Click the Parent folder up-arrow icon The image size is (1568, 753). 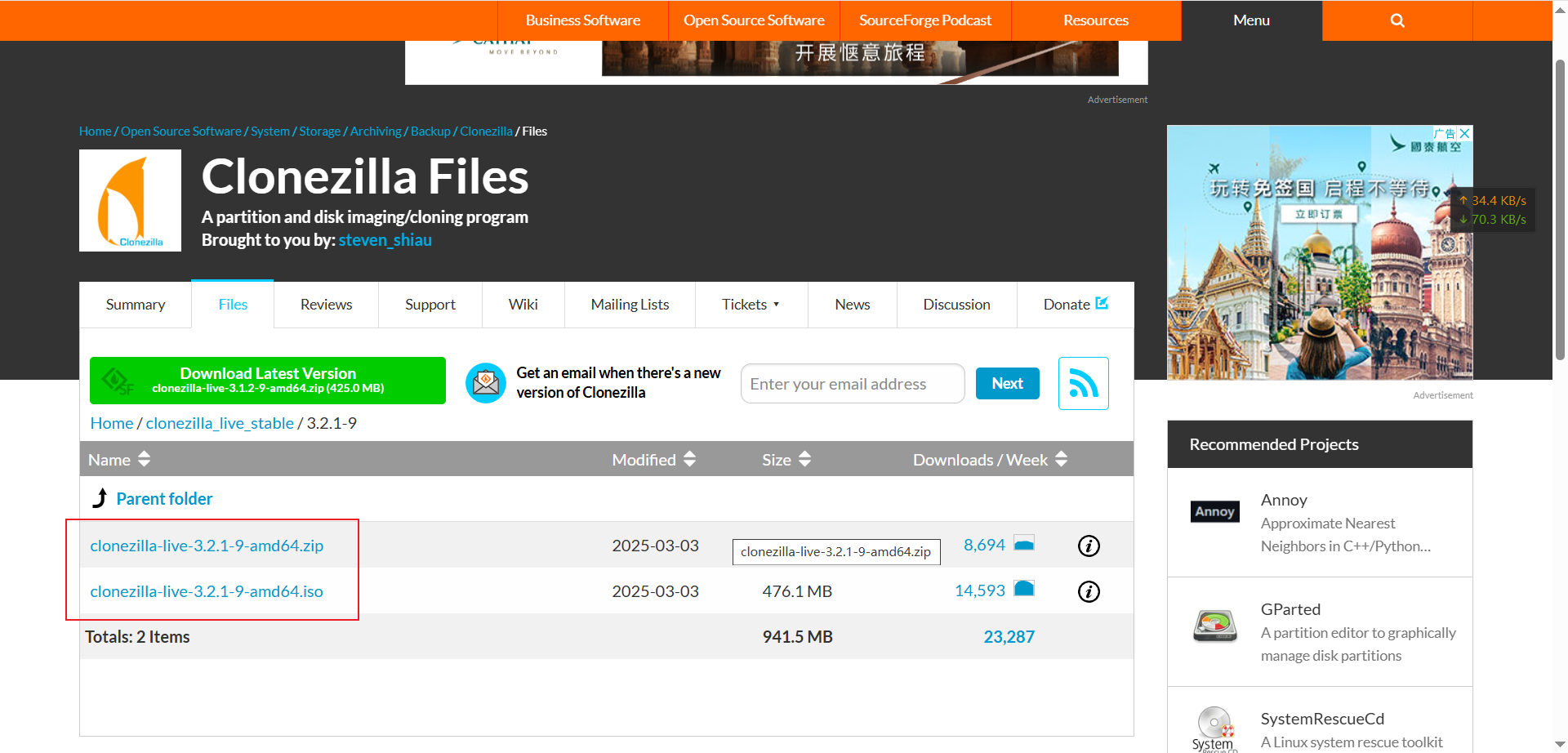click(100, 498)
